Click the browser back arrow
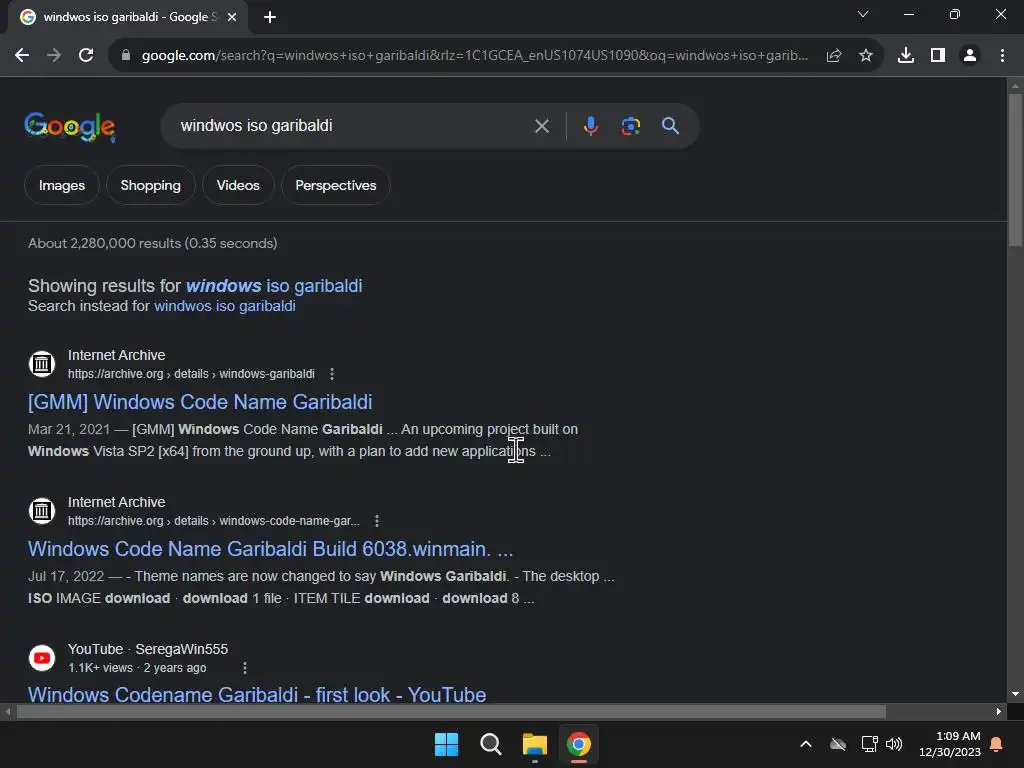Image resolution: width=1024 pixels, height=768 pixels. (x=22, y=56)
